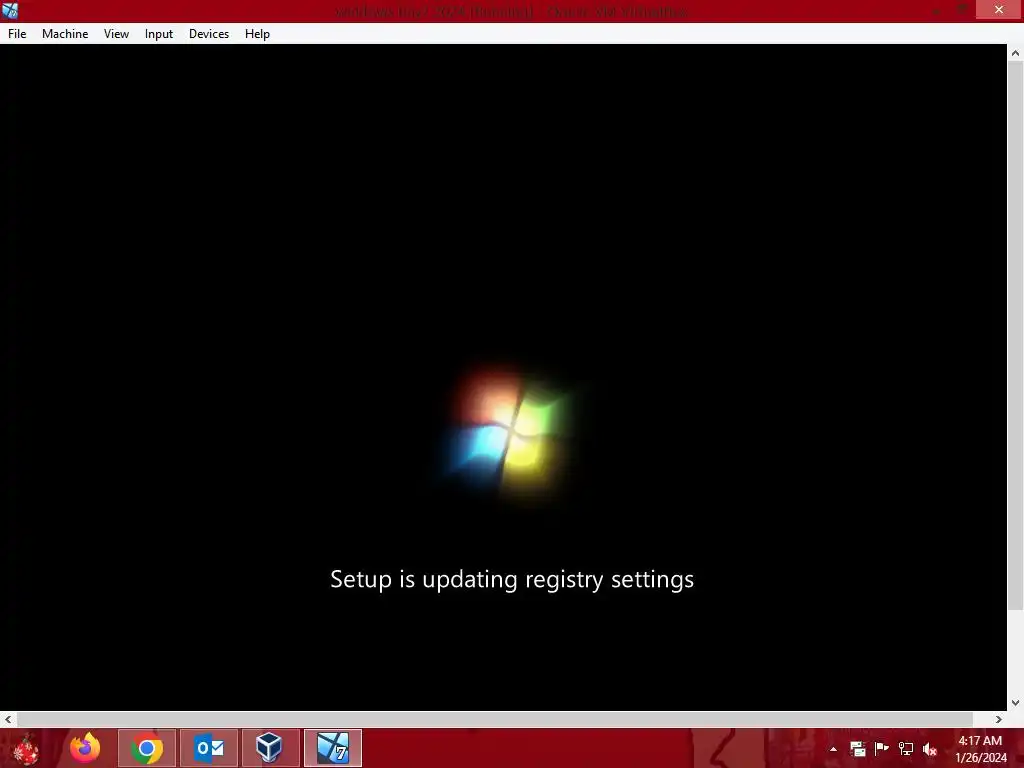Open the clock showing 4:17 AM
This screenshot has height=768, width=1024.
click(x=980, y=749)
